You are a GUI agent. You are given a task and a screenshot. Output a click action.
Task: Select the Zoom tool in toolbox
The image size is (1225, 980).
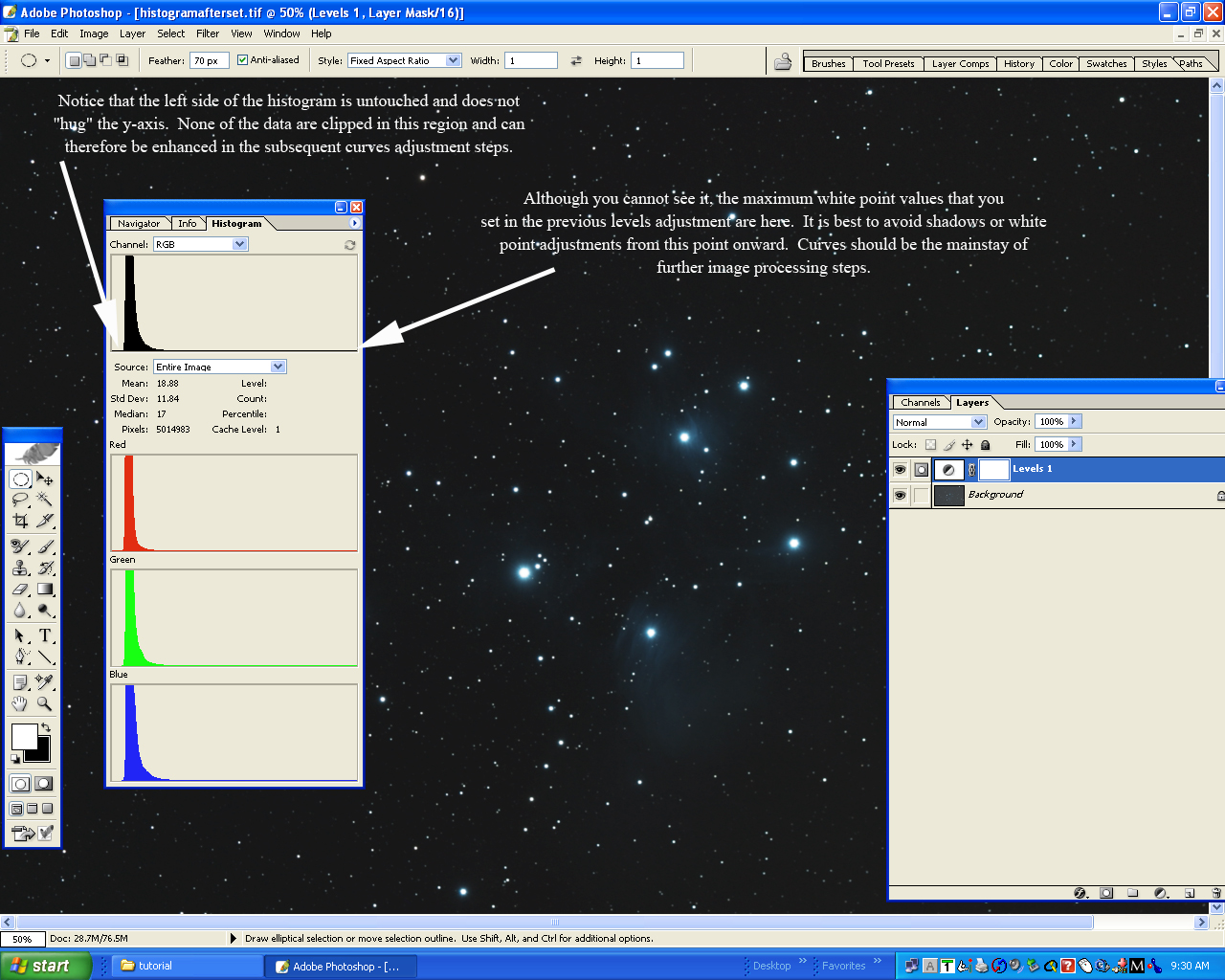coord(45,704)
